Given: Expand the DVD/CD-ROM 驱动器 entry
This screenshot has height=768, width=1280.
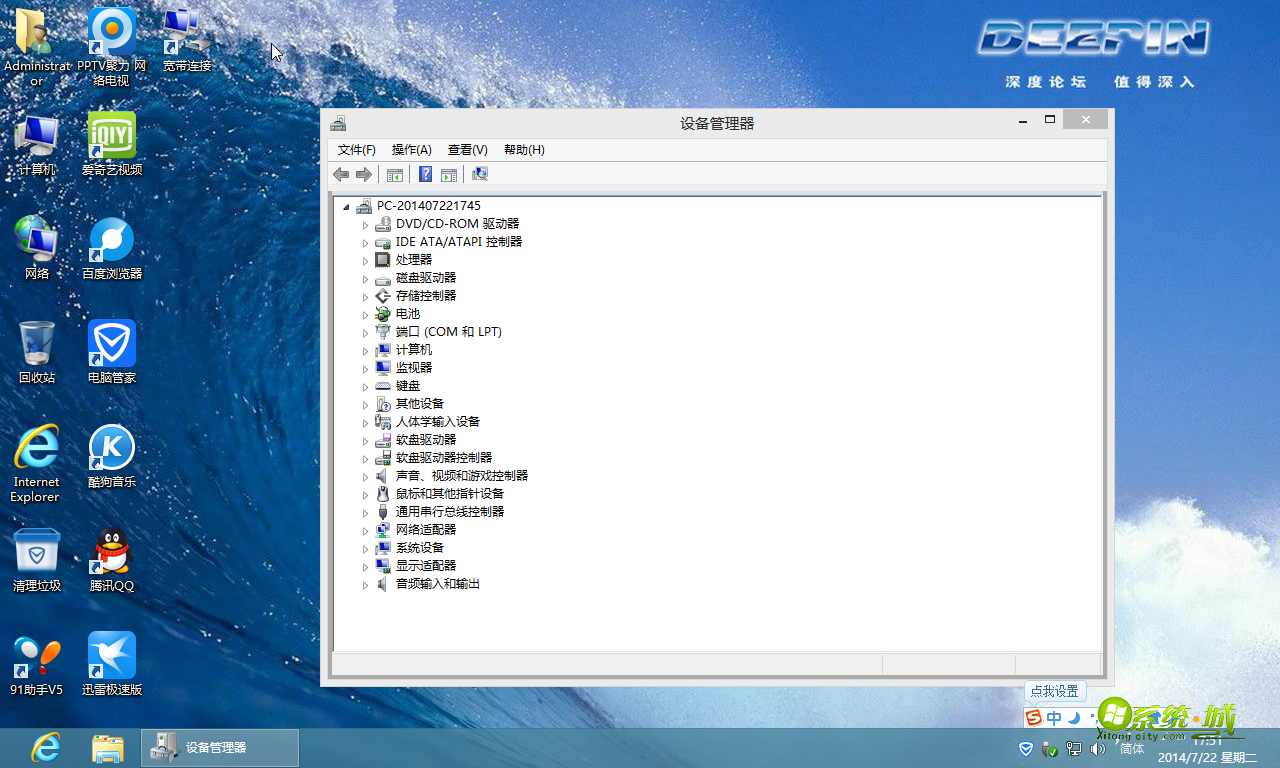Looking at the screenshot, I should tap(365, 224).
